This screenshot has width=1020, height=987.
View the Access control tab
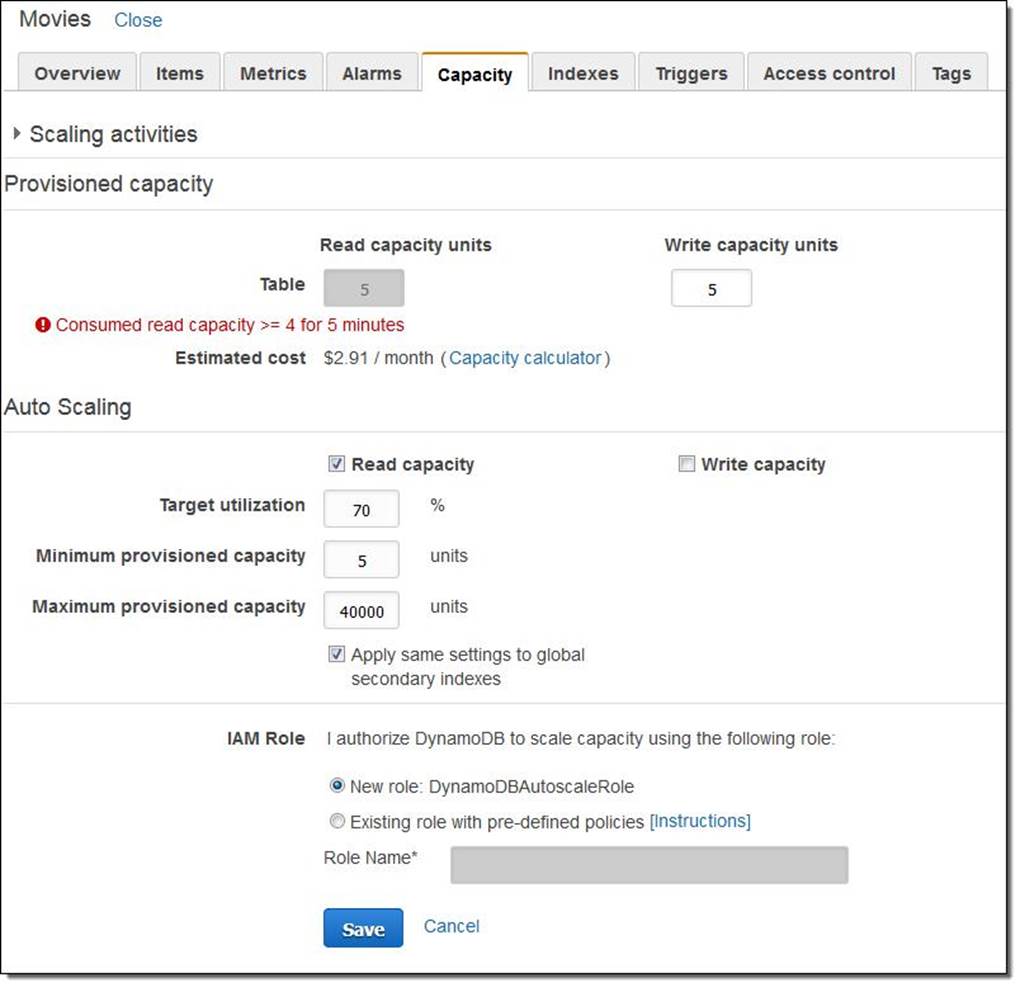[829, 74]
